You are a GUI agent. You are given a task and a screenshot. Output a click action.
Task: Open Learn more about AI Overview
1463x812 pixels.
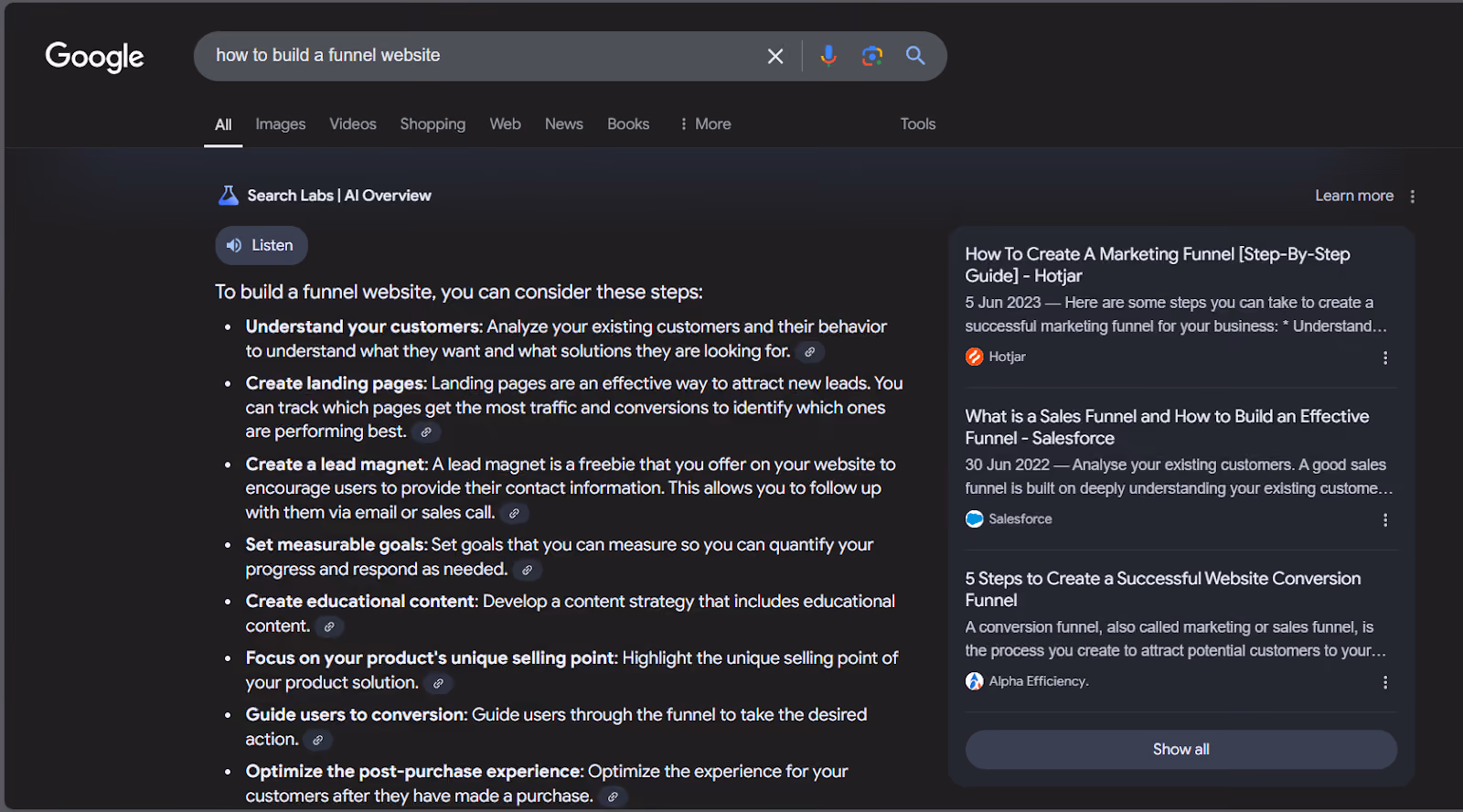click(x=1354, y=196)
